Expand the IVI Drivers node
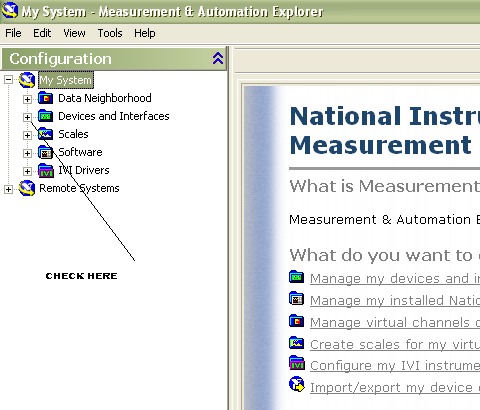This screenshot has height=410, width=480. point(27,171)
